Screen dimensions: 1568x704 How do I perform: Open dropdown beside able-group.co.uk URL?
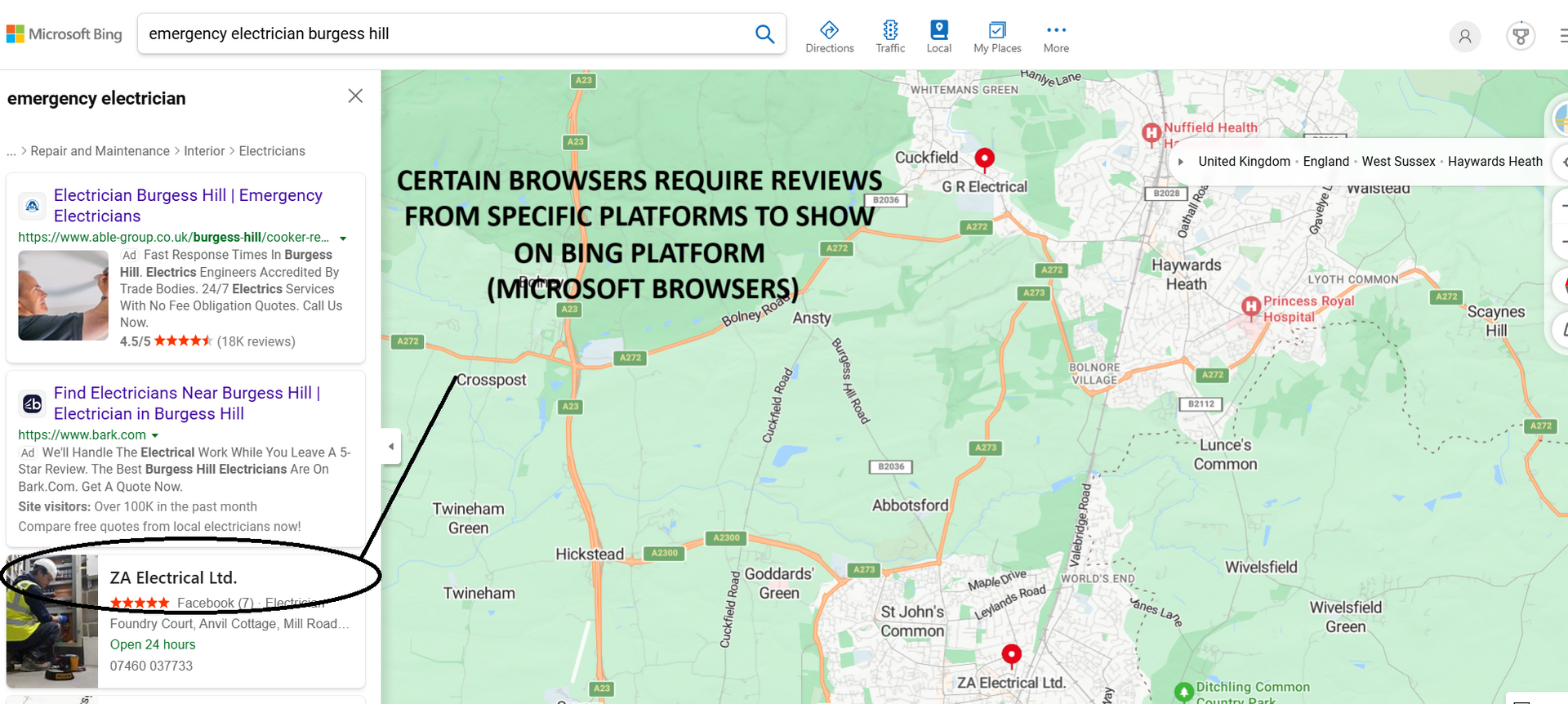[343, 238]
